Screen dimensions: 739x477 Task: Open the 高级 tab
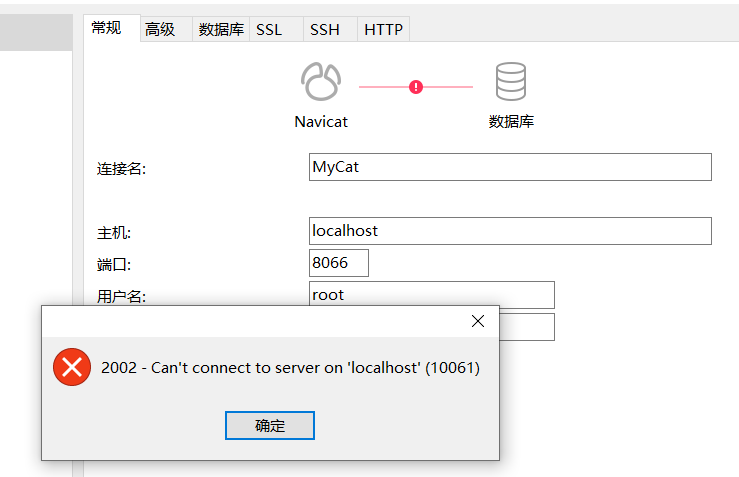[166, 29]
